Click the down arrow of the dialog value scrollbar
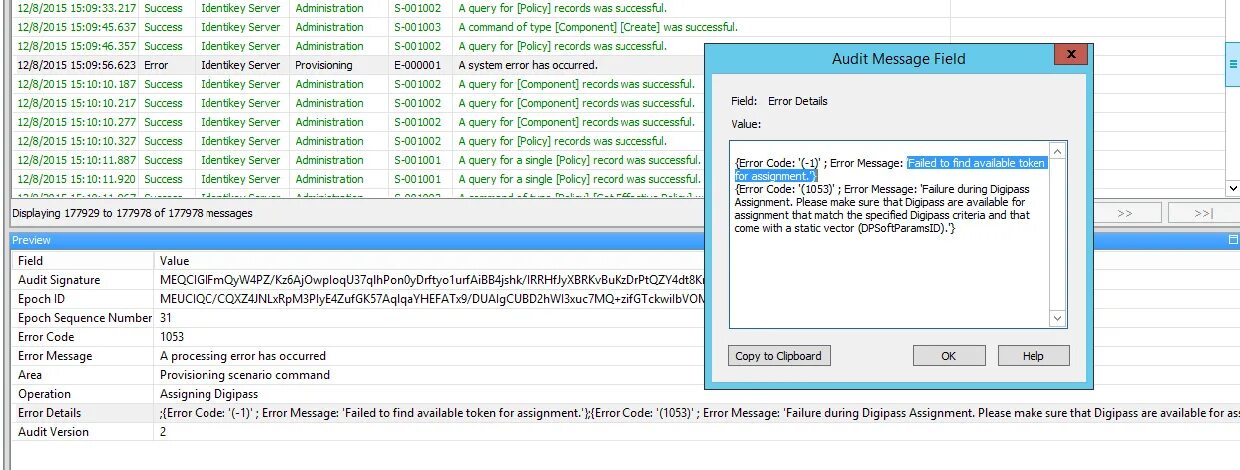This screenshot has height=470, width=1240. [x=1058, y=319]
